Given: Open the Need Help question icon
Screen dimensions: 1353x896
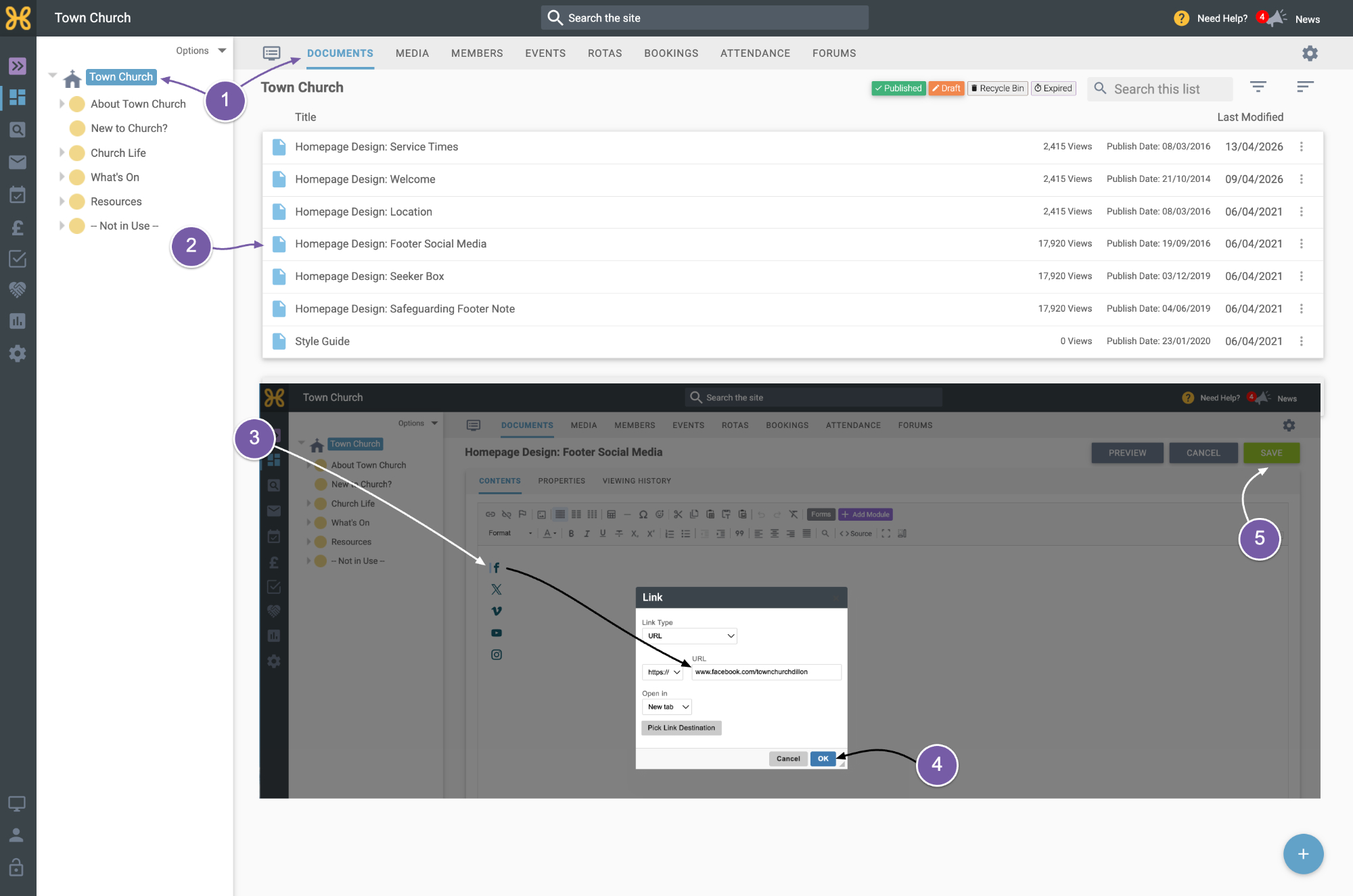Looking at the screenshot, I should pyautogui.click(x=1181, y=18).
